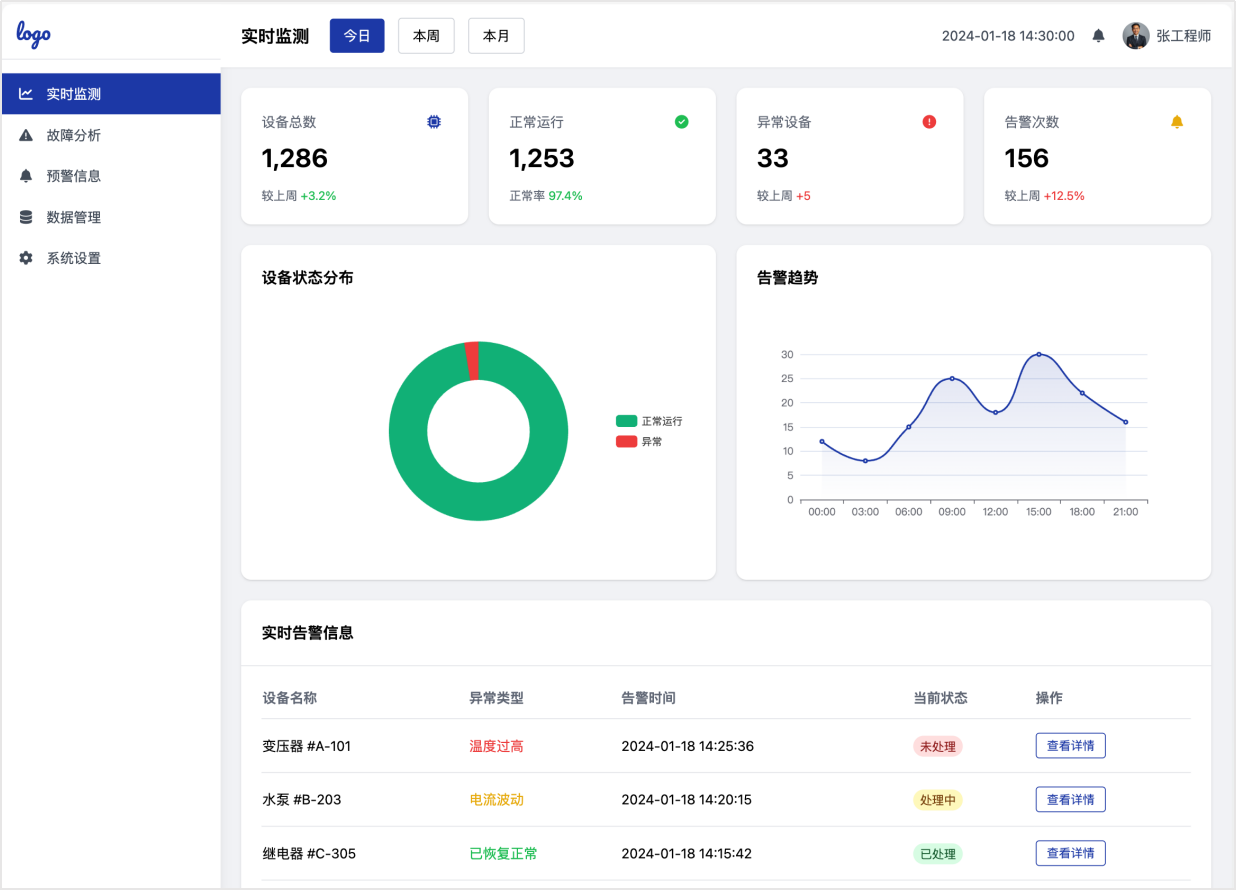Click the 继电器 #C-305 device name
This screenshot has width=1237, height=891.
[x=309, y=855]
